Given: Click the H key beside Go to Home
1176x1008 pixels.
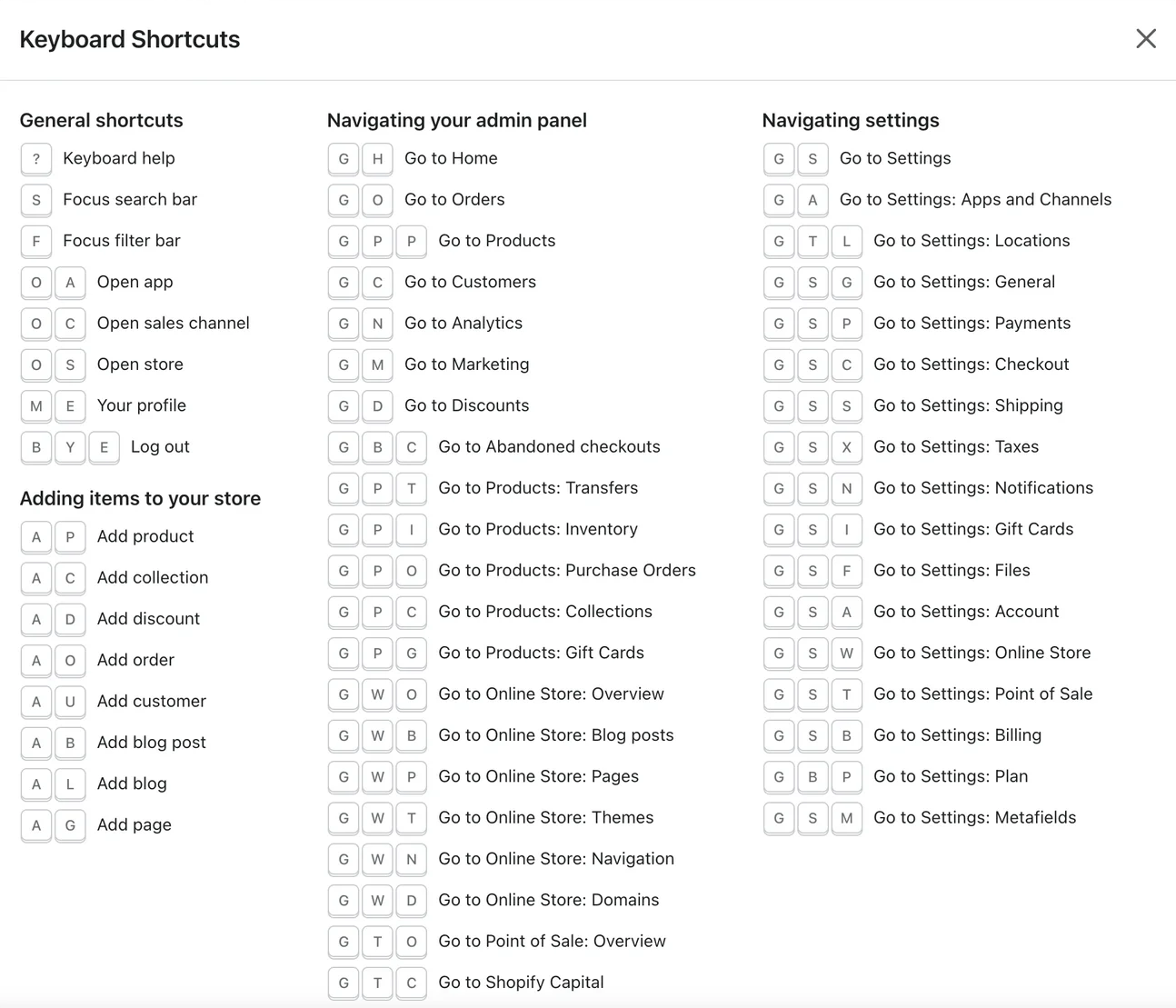Looking at the screenshot, I should point(377,159).
